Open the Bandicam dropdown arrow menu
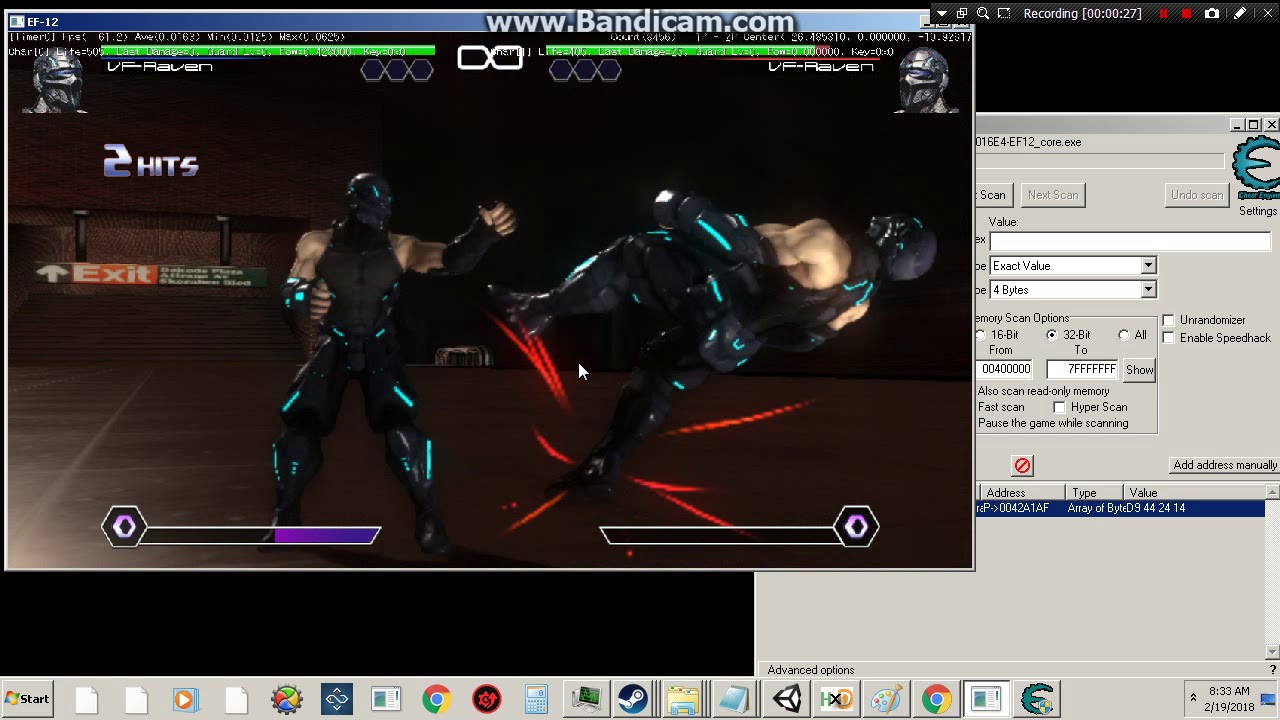 coord(941,14)
